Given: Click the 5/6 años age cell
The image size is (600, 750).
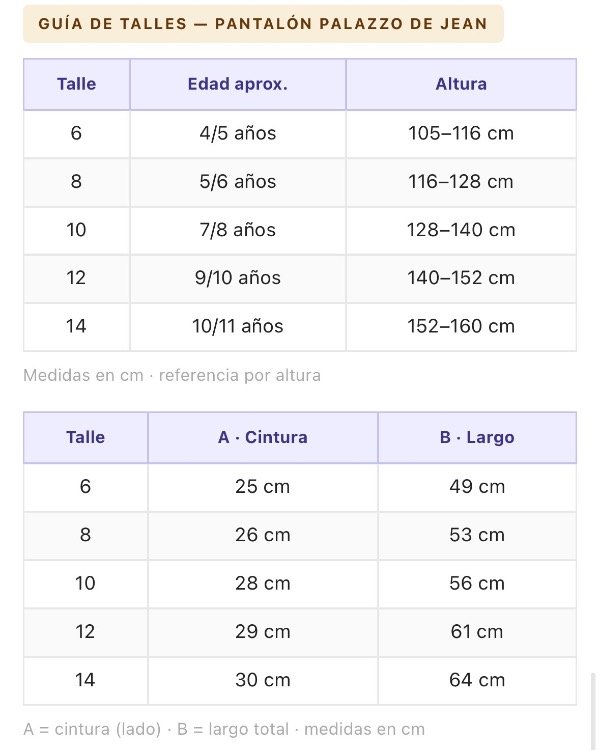Looking at the screenshot, I should pyautogui.click(x=238, y=182).
